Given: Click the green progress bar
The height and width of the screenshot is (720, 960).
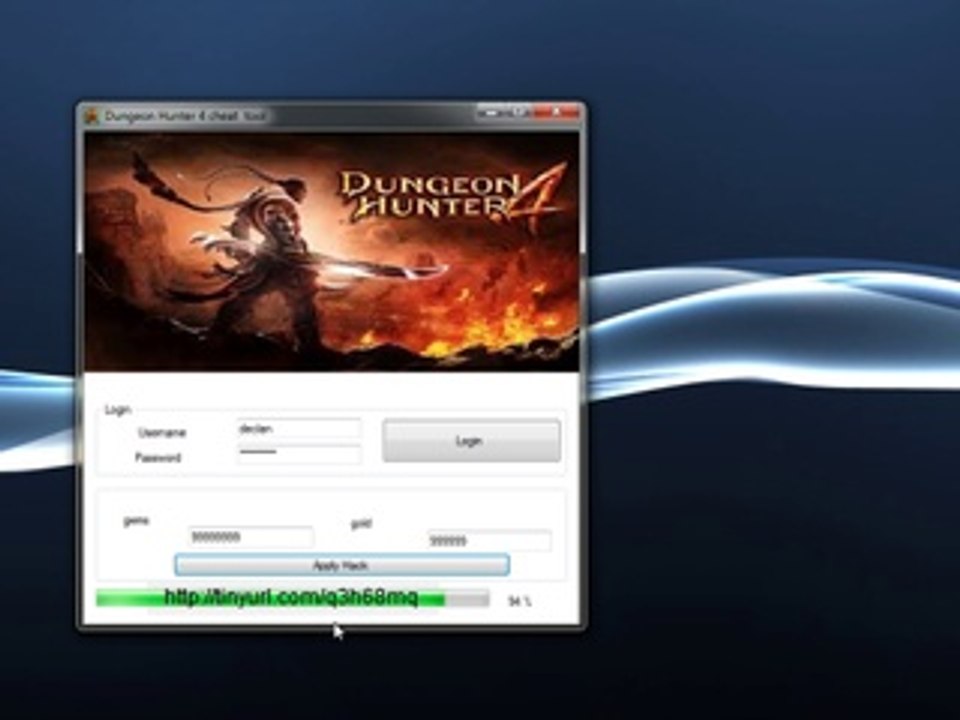Looking at the screenshot, I should (293, 598).
